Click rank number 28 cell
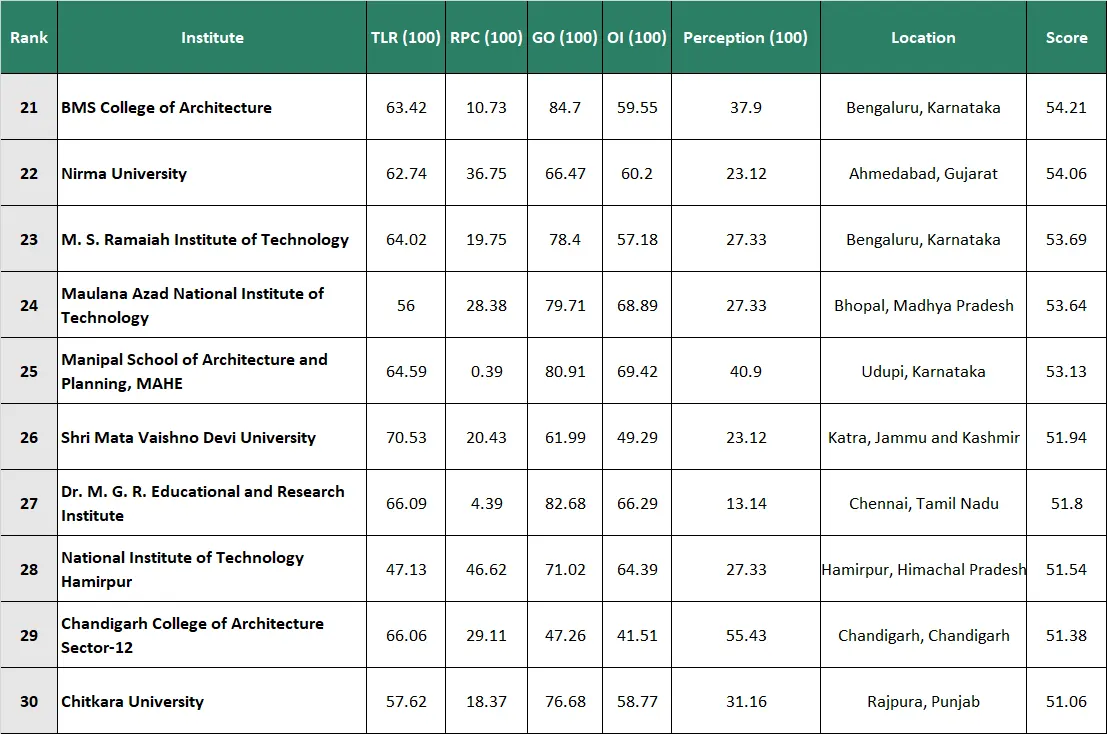The width and height of the screenshot is (1107, 734). [x=29, y=569]
